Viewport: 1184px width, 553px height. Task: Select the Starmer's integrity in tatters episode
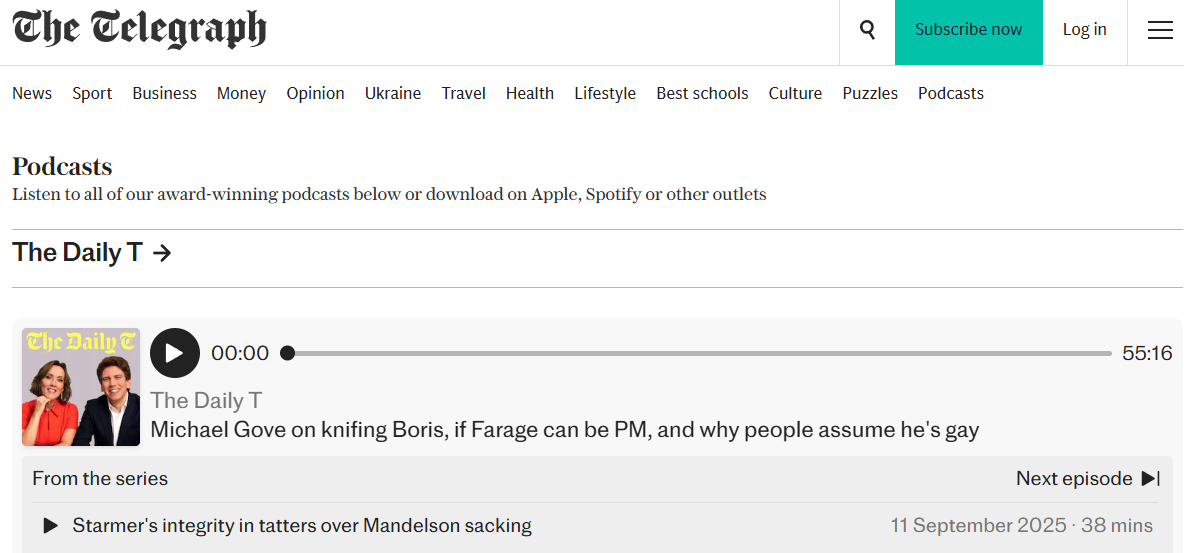click(302, 525)
